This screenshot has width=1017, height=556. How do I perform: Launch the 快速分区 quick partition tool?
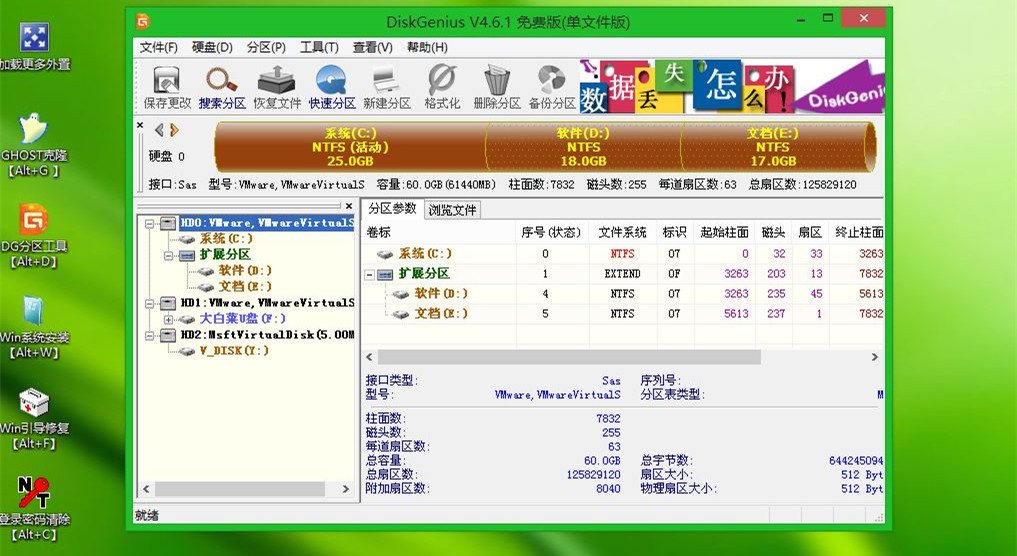(332, 86)
